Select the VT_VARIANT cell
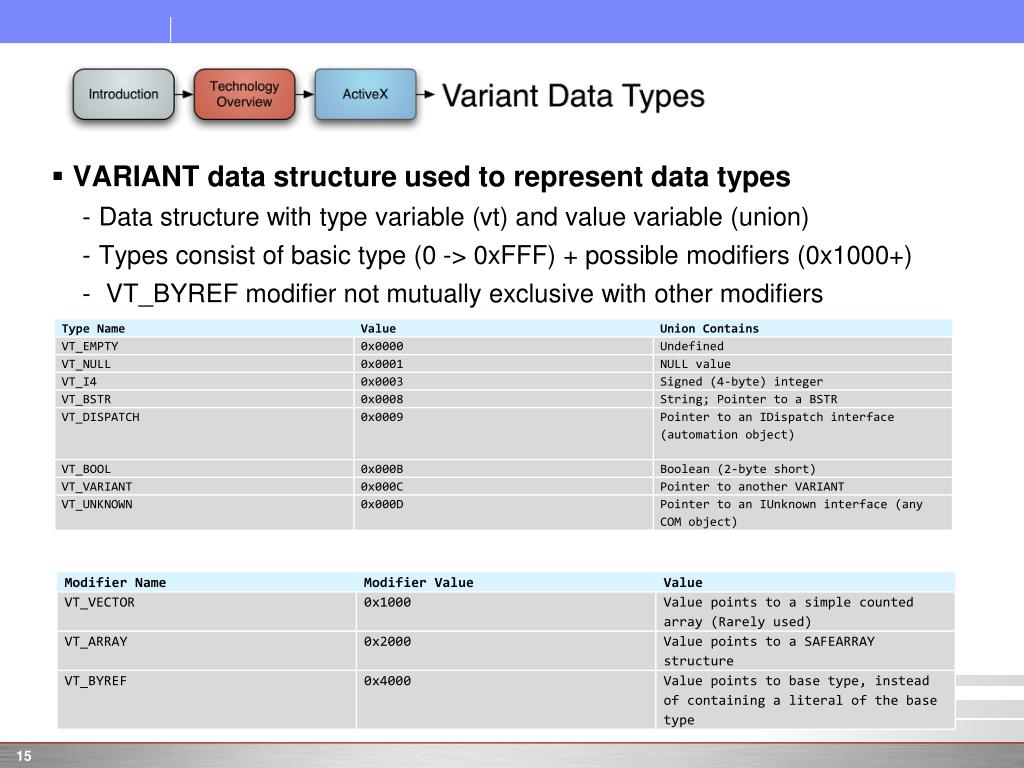1024x768 pixels. coord(205,487)
